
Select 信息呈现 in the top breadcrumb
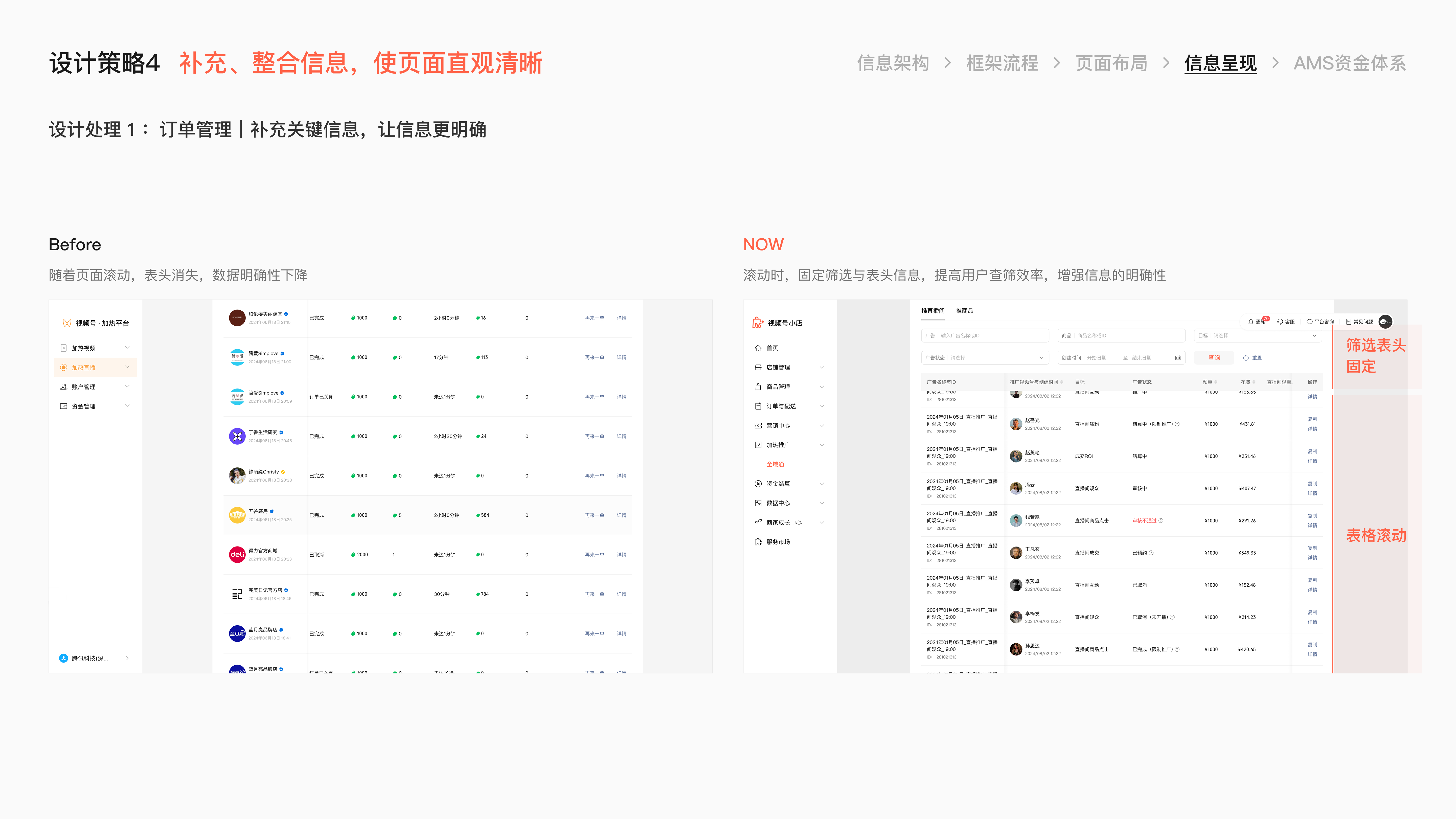coord(1220,63)
